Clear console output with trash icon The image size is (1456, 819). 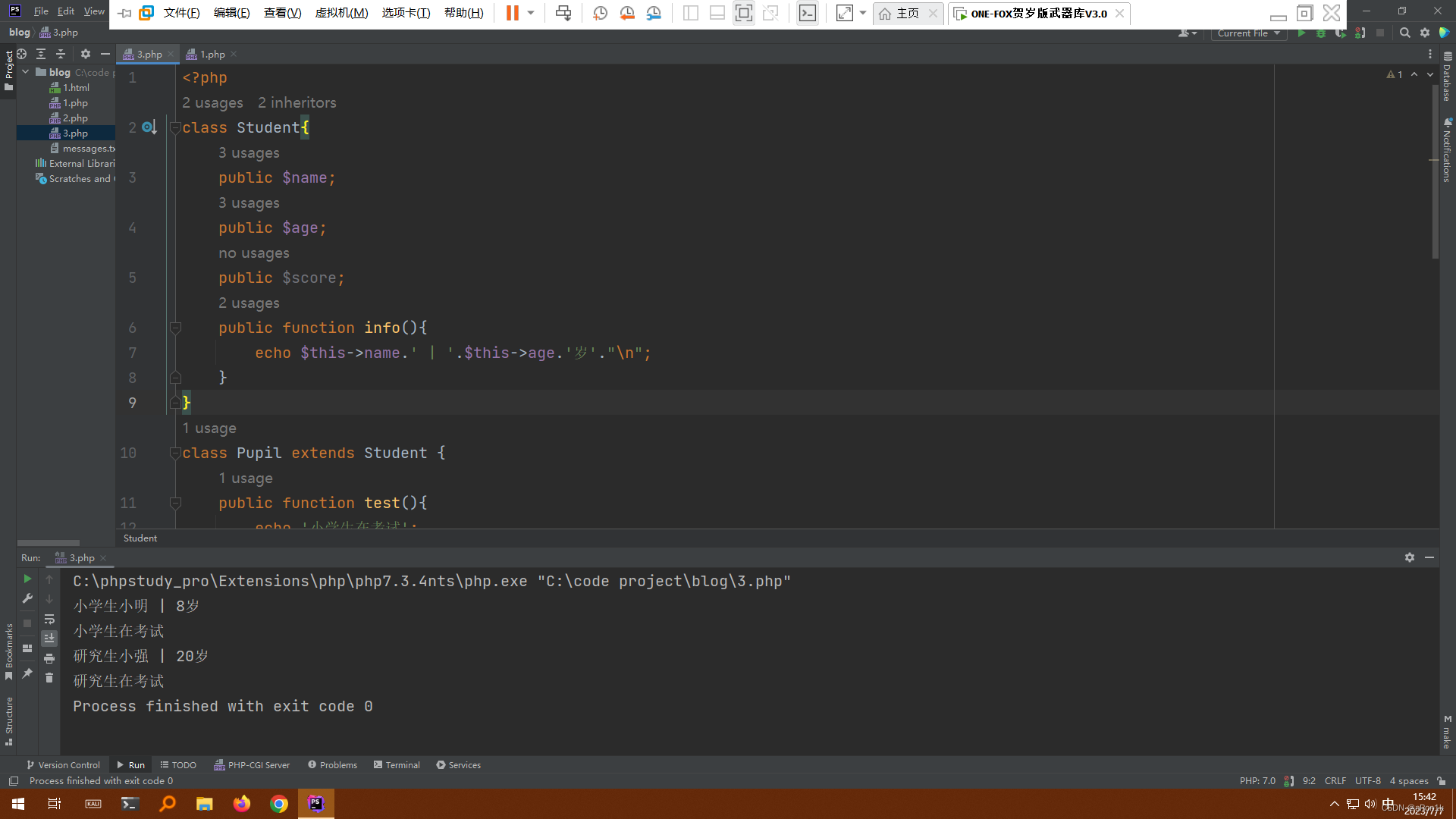[x=49, y=678]
